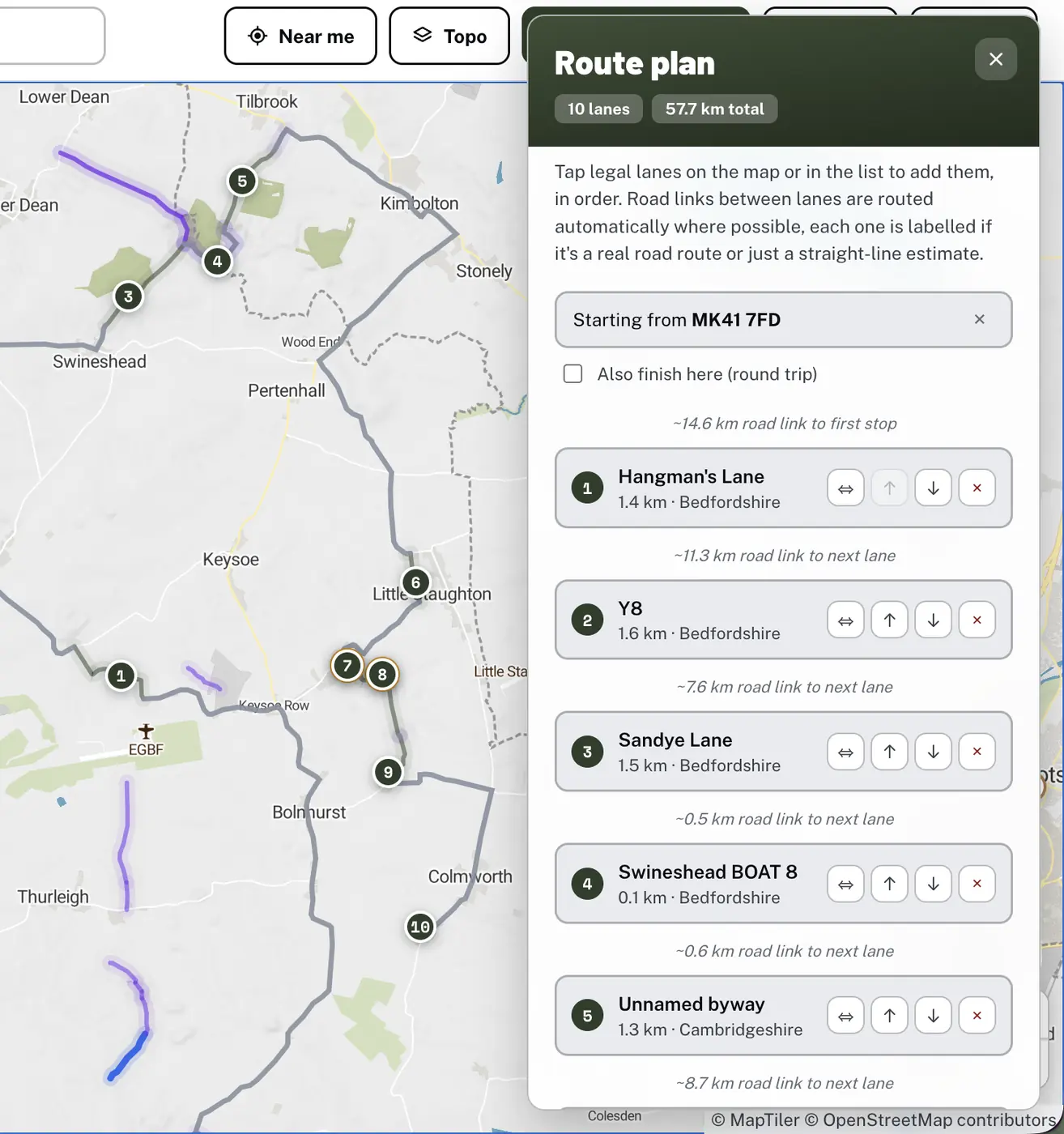Screen dimensions: 1064x1134
Task: Open the Y8 lane card
Action: (x=783, y=620)
